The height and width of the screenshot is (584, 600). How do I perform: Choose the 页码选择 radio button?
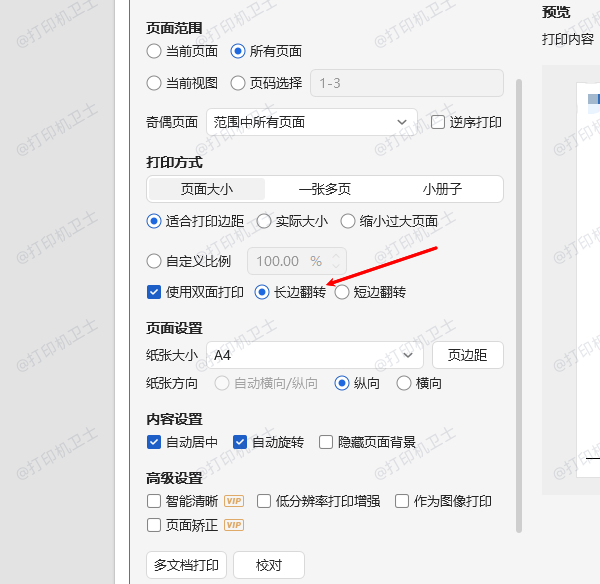tap(238, 83)
